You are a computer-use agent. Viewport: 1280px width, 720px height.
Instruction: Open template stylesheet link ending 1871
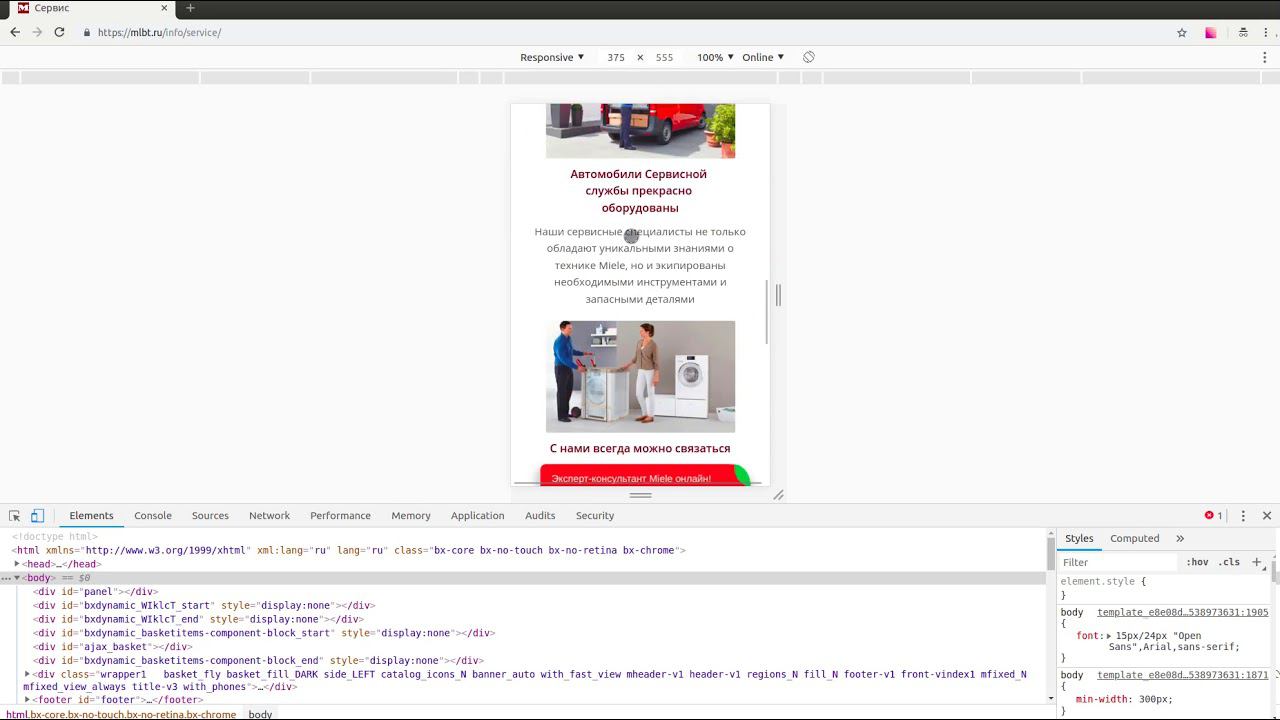1182,675
